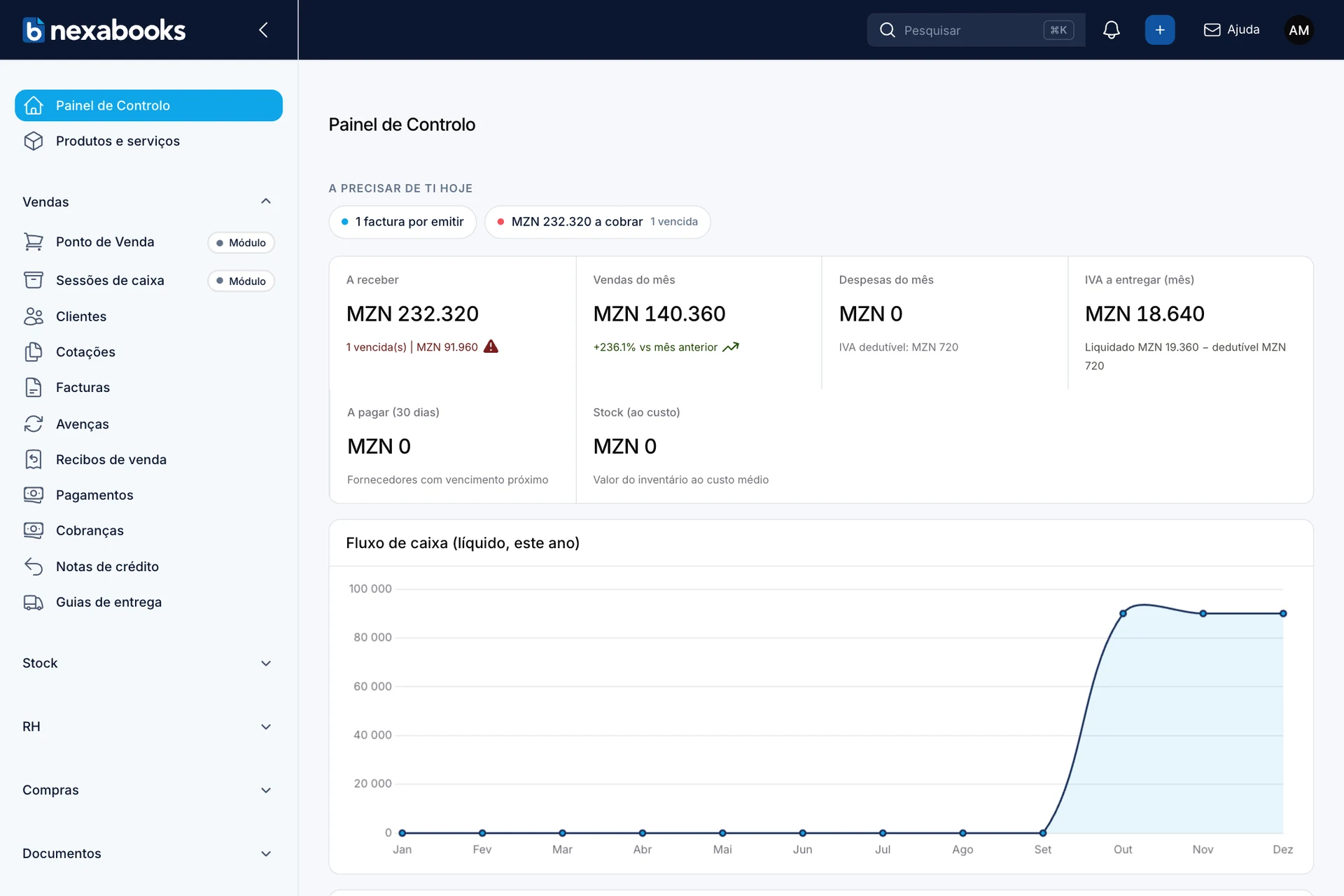
Task: Open Guias de entrega in the sidebar
Action: 148,603
